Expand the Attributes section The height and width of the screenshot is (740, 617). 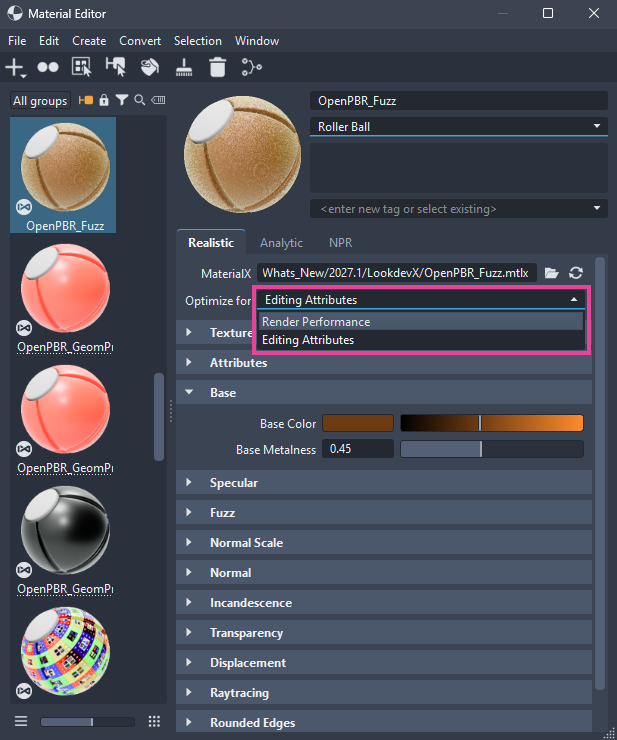[384, 362]
